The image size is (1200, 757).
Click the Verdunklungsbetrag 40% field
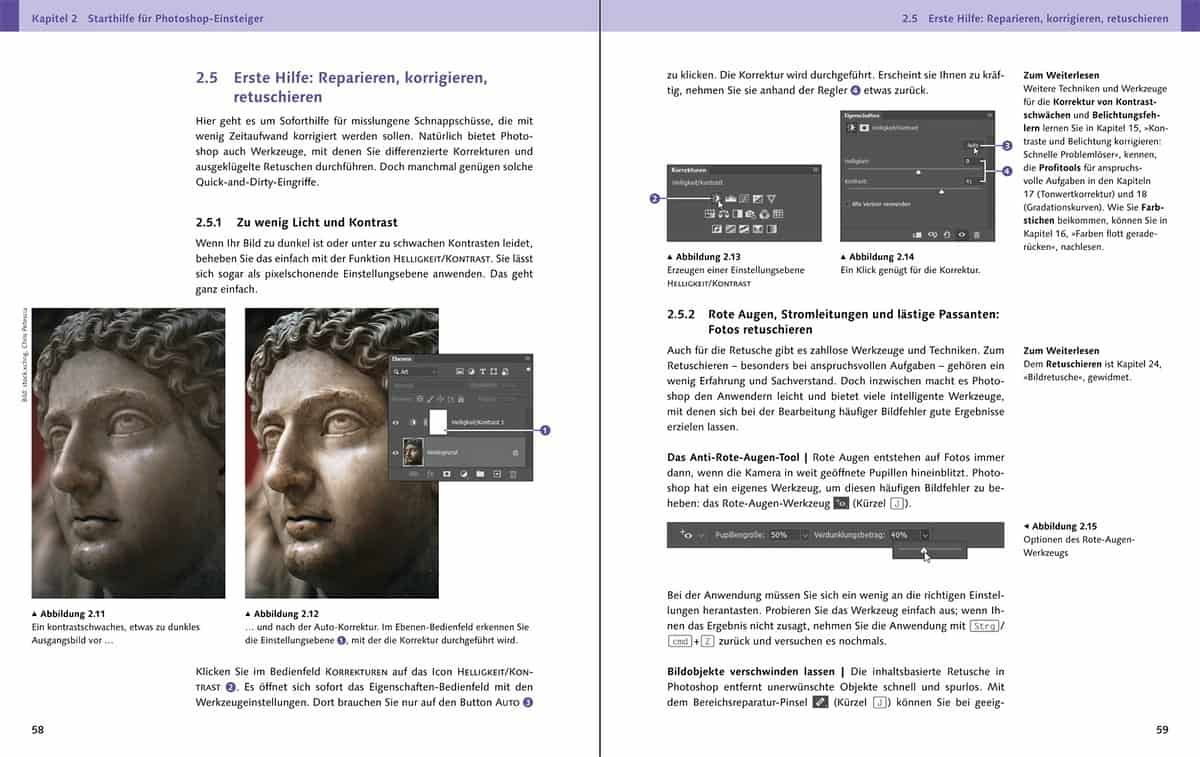[903, 535]
